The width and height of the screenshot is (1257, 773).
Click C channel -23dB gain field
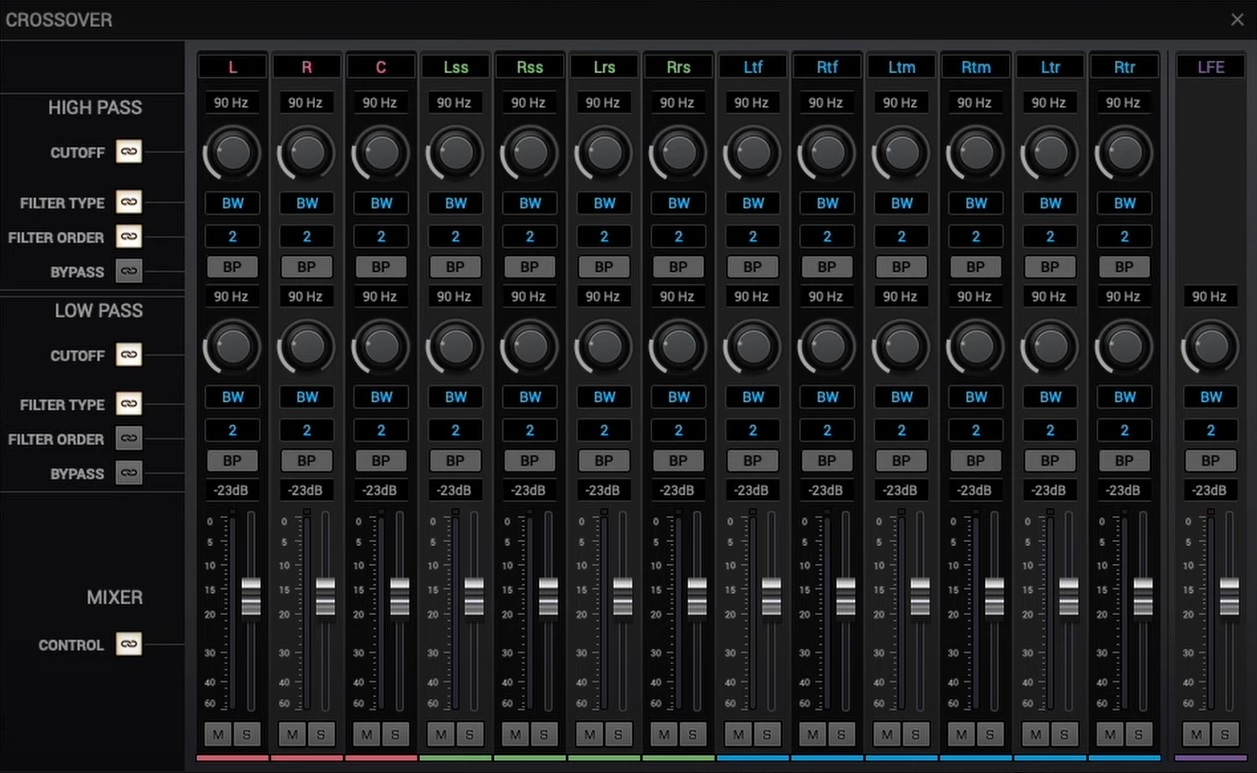(381, 491)
